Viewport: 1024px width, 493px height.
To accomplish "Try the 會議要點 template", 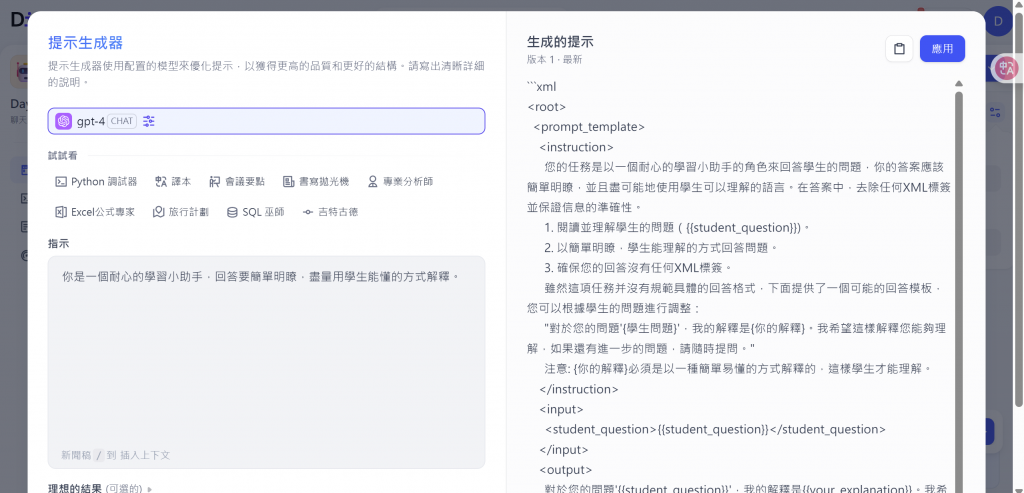I will point(237,182).
